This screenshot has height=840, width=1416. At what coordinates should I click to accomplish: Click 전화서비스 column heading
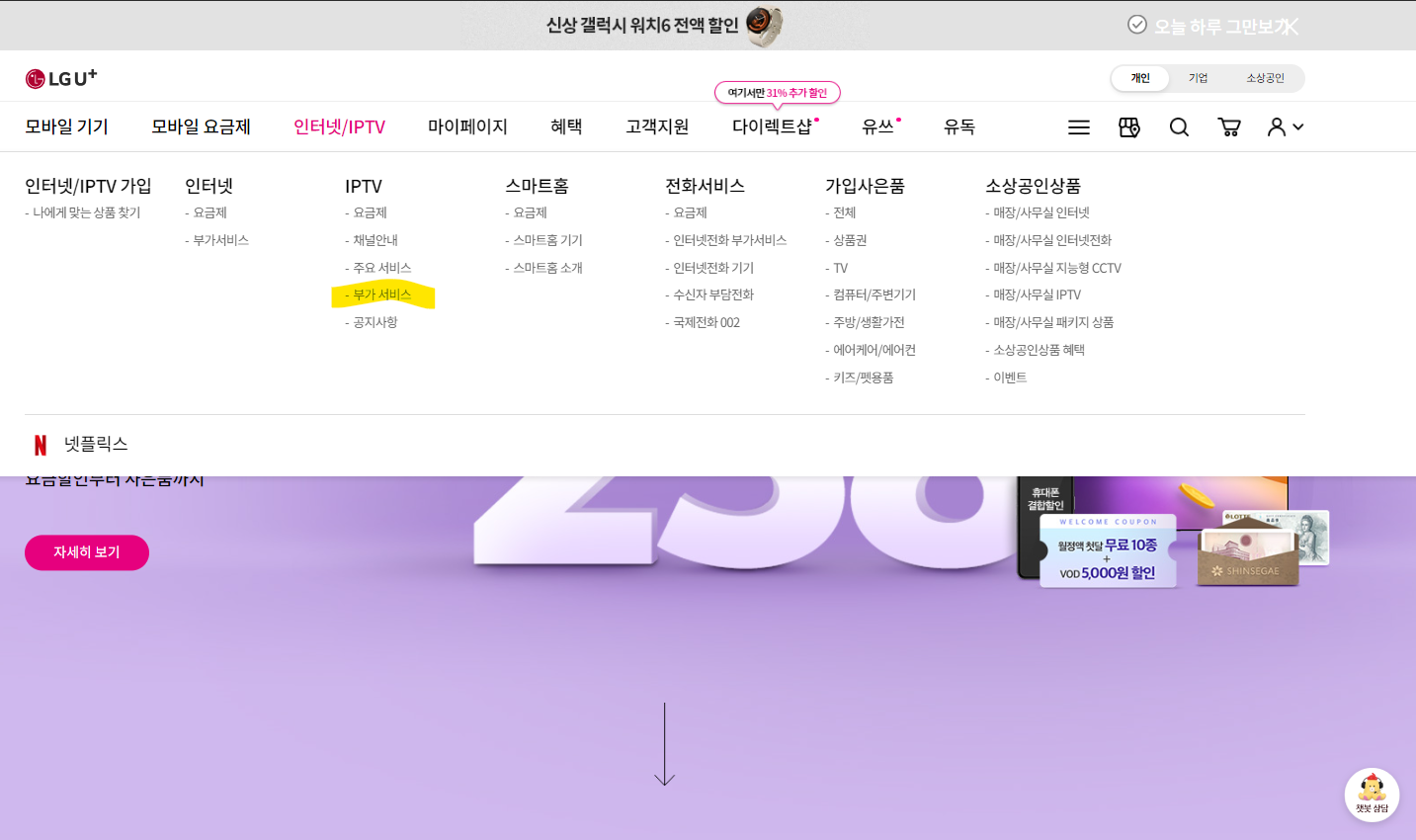pos(705,186)
